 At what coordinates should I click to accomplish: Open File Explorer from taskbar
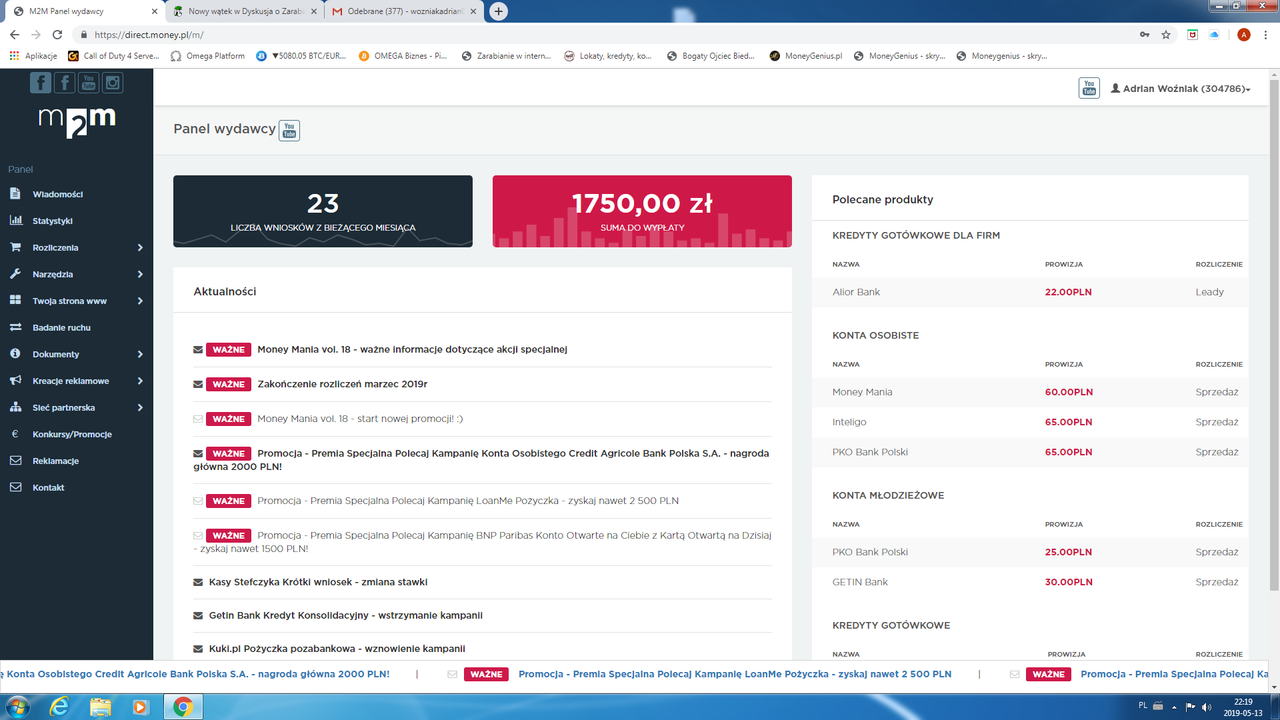pyautogui.click(x=102, y=707)
